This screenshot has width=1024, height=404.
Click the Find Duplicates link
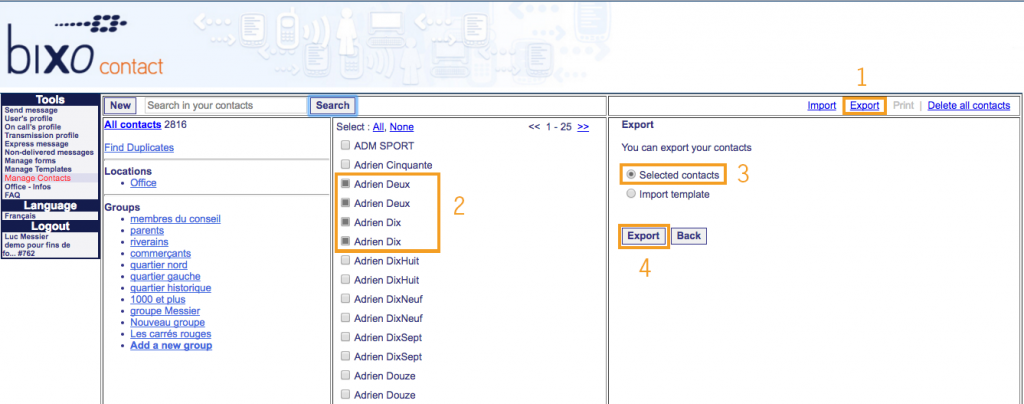click(139, 148)
